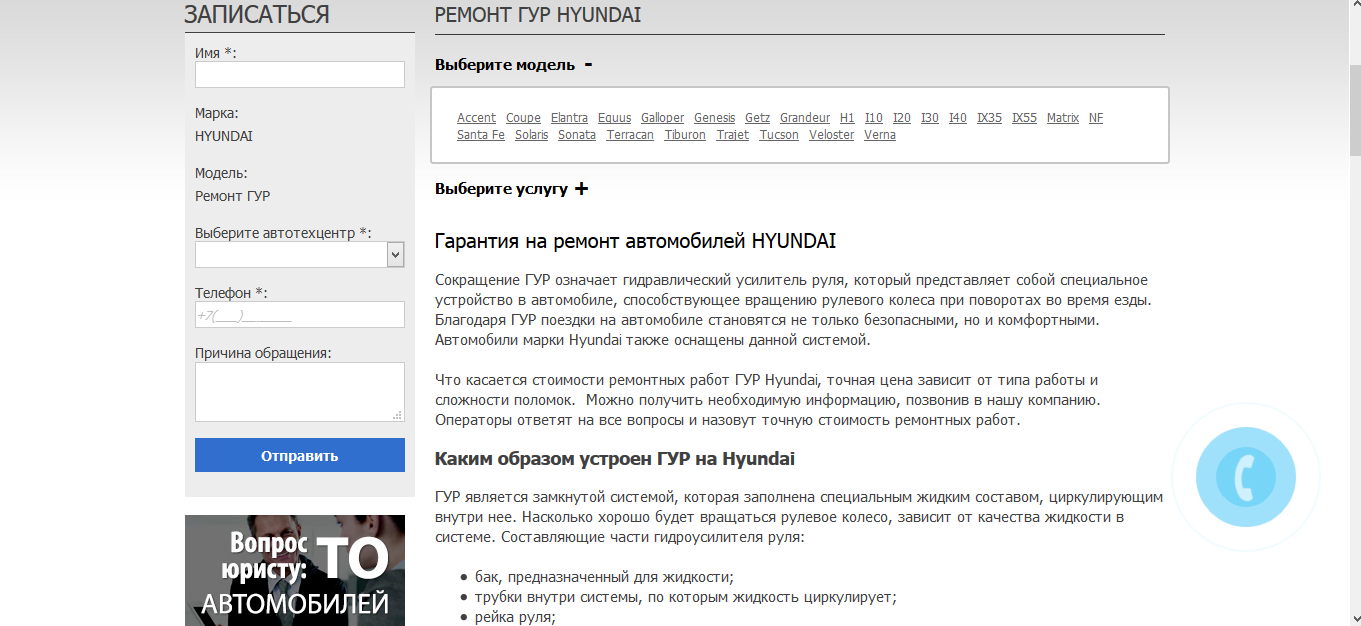Click the 'Имя' input field
Viewport: 1361px width, 626px height.
point(299,75)
